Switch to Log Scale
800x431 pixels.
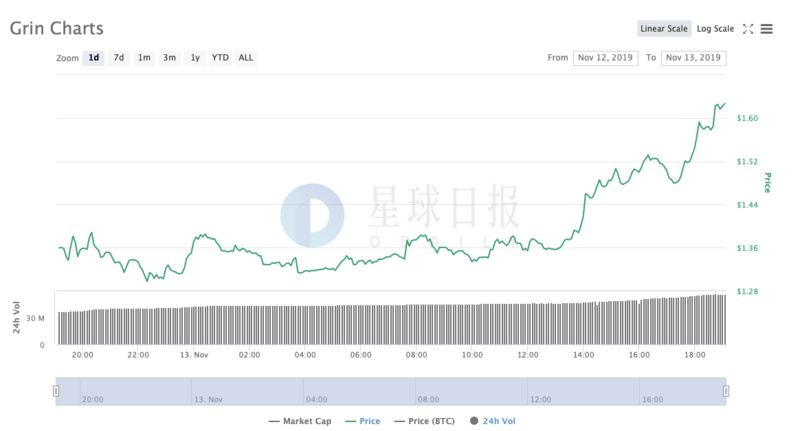[x=715, y=29]
